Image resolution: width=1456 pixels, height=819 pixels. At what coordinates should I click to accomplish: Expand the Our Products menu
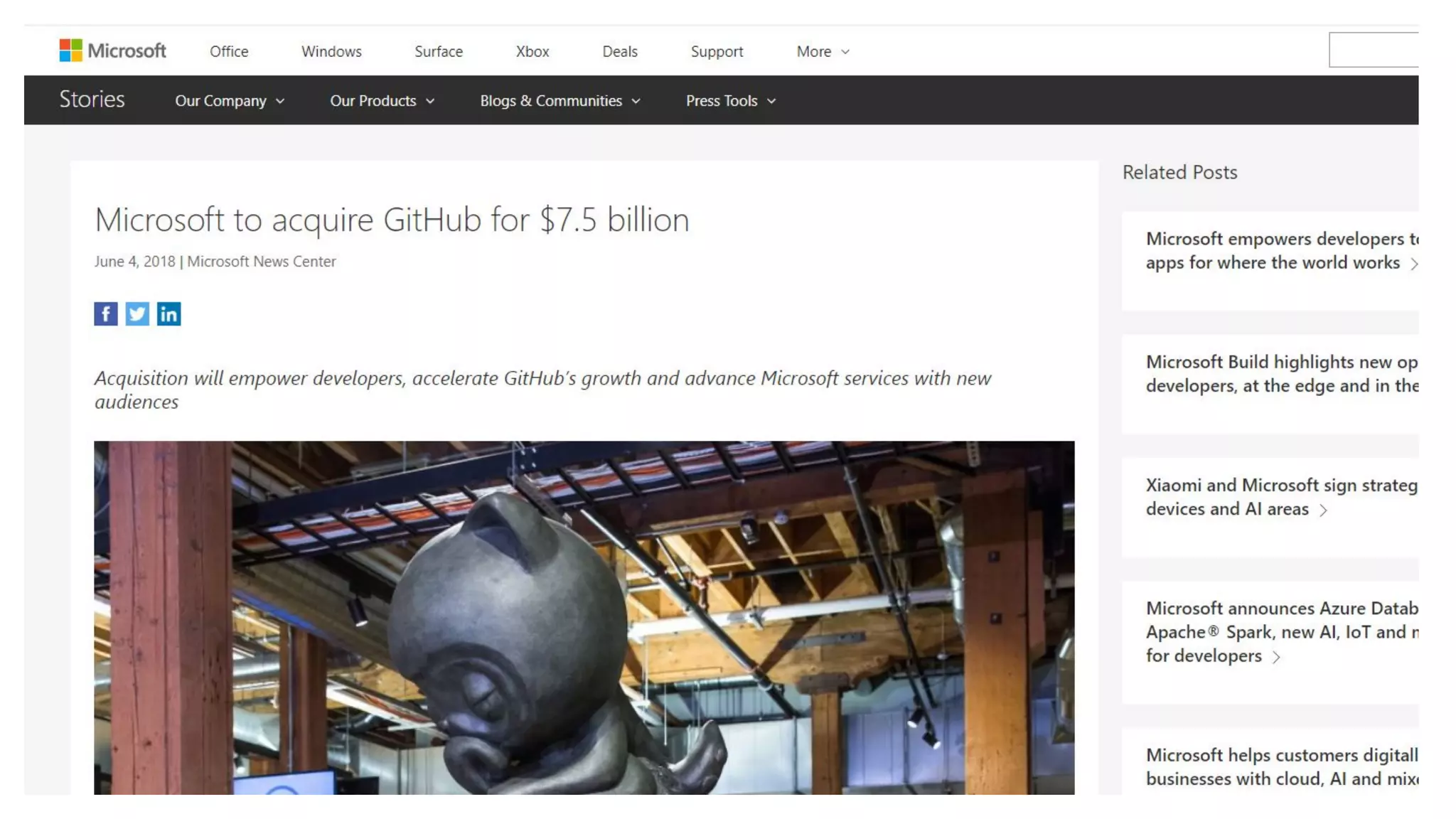[382, 101]
